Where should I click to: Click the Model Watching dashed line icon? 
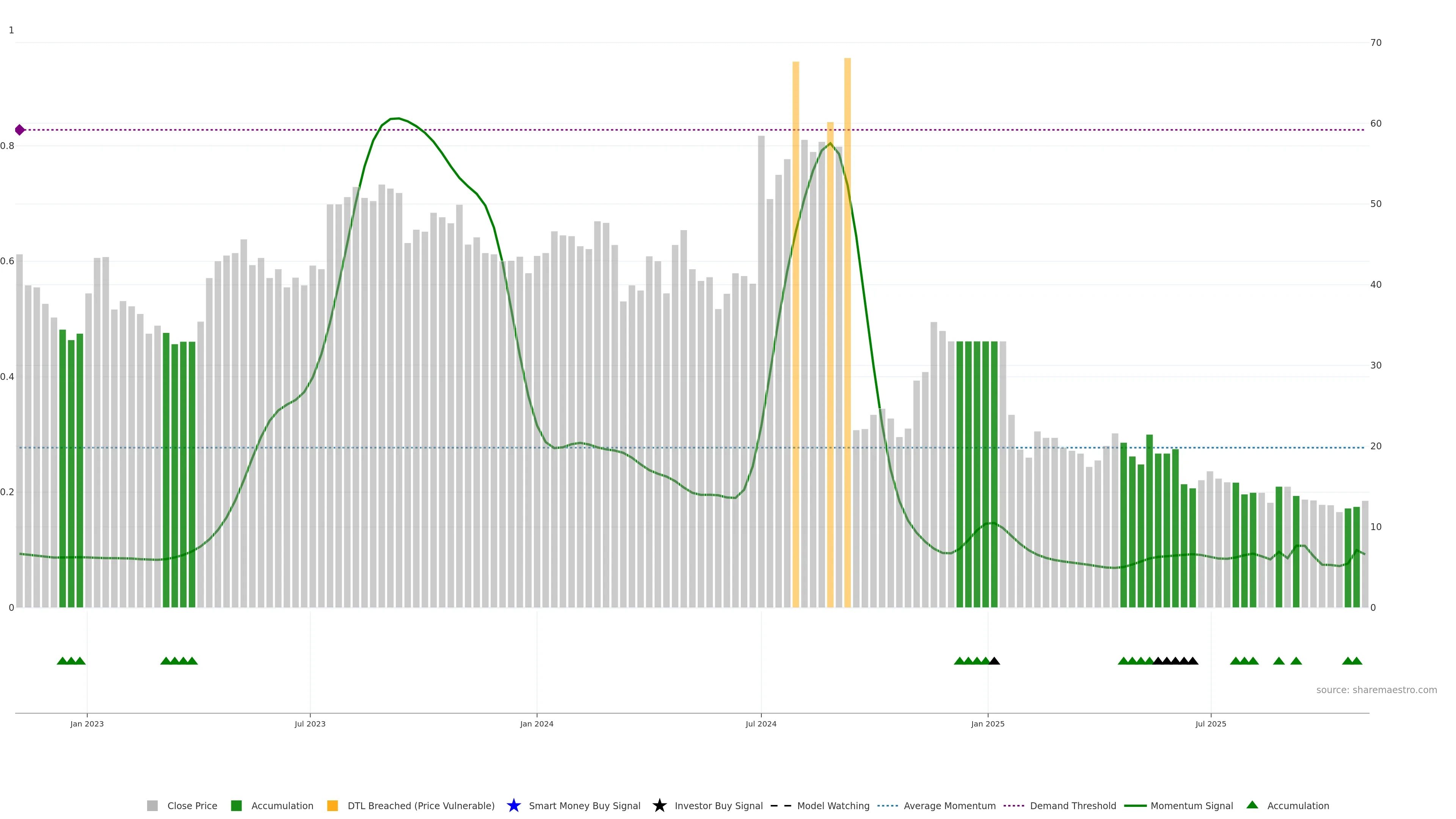[x=781, y=805]
